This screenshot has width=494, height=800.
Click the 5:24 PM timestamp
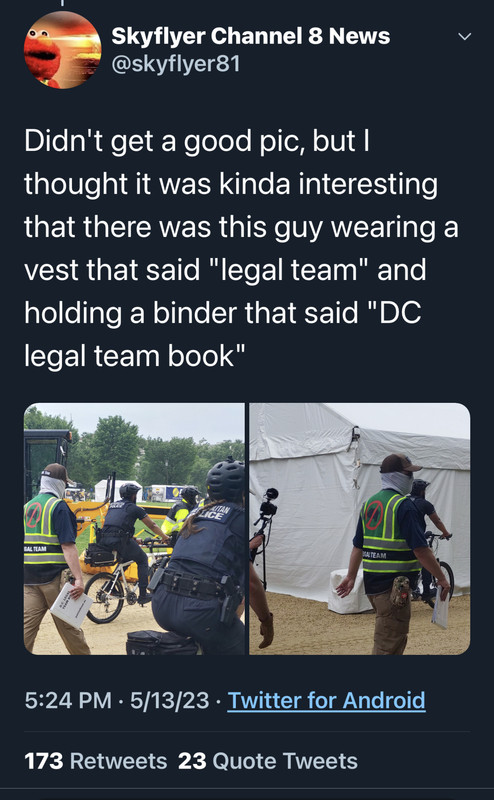click(68, 700)
